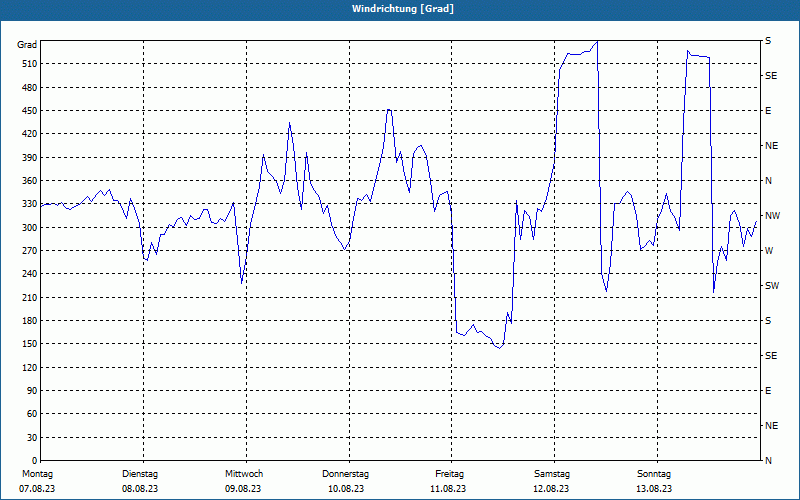Select the date 10.08.23
The width and height of the screenshot is (800, 500).
346,489
